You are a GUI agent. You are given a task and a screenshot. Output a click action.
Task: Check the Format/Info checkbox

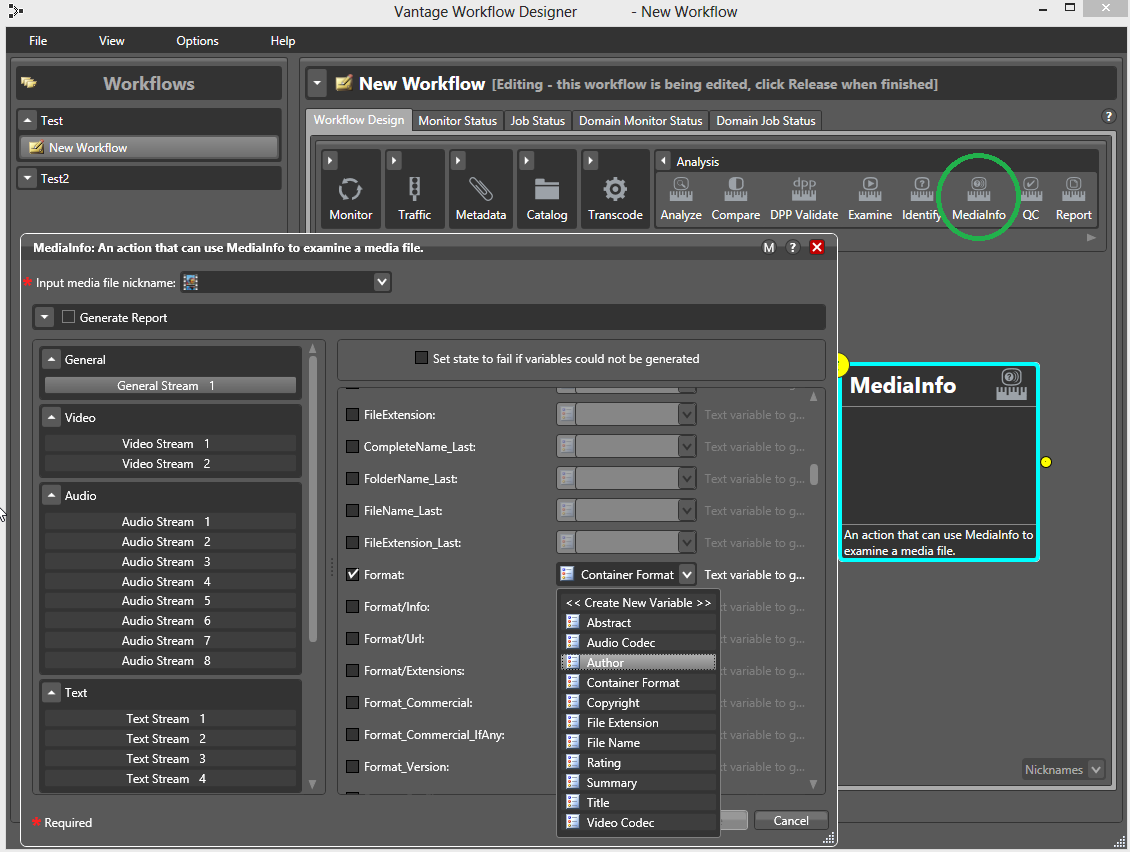352,607
